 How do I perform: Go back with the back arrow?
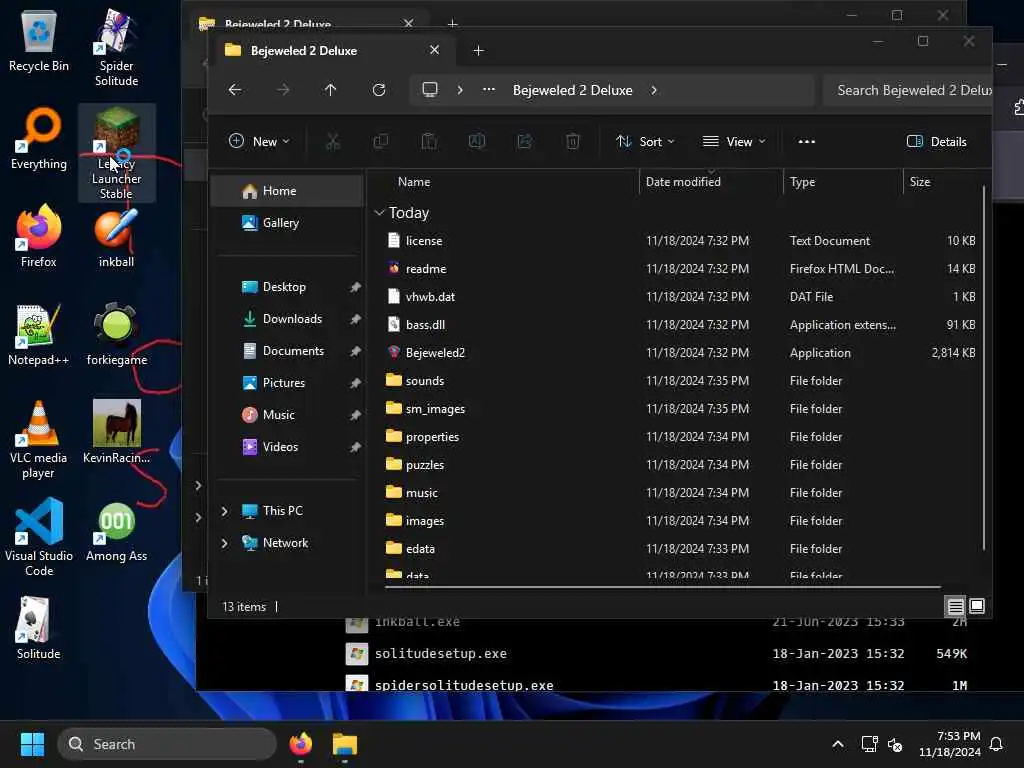click(x=235, y=90)
